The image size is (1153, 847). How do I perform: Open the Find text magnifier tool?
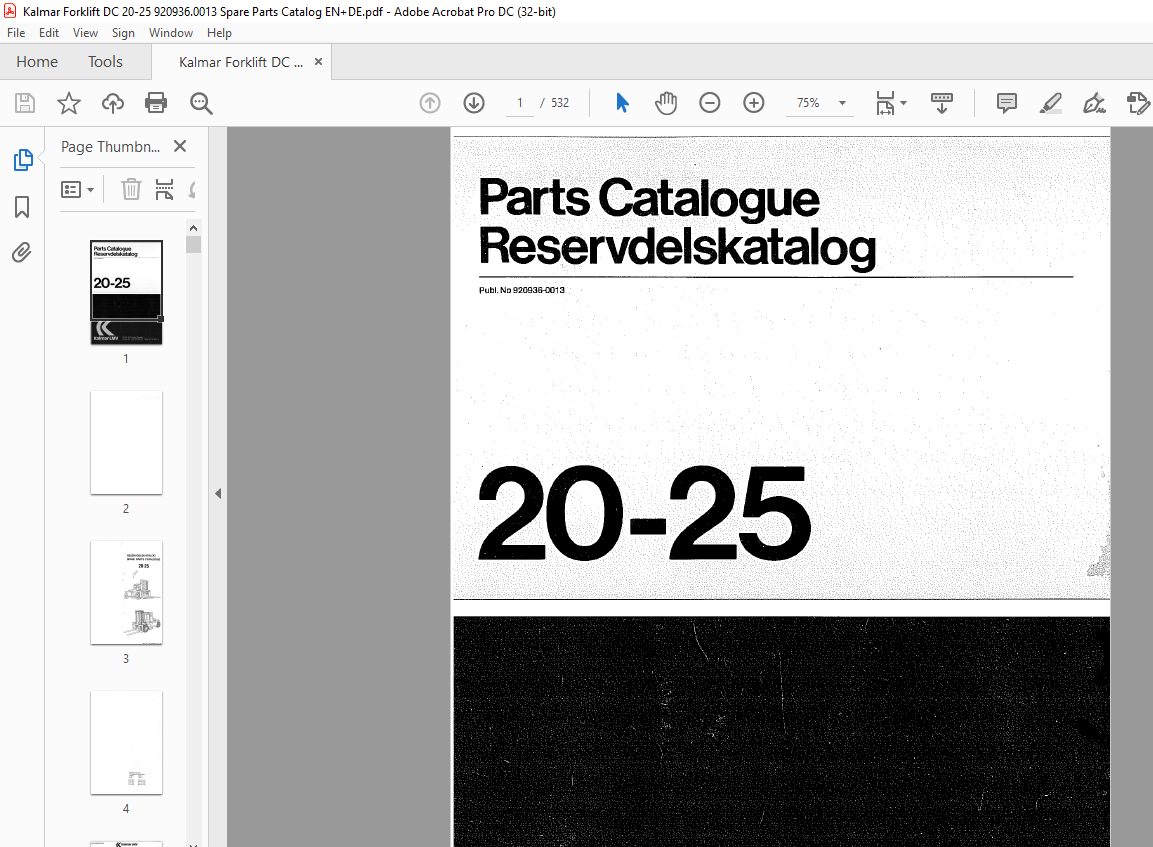tap(201, 103)
